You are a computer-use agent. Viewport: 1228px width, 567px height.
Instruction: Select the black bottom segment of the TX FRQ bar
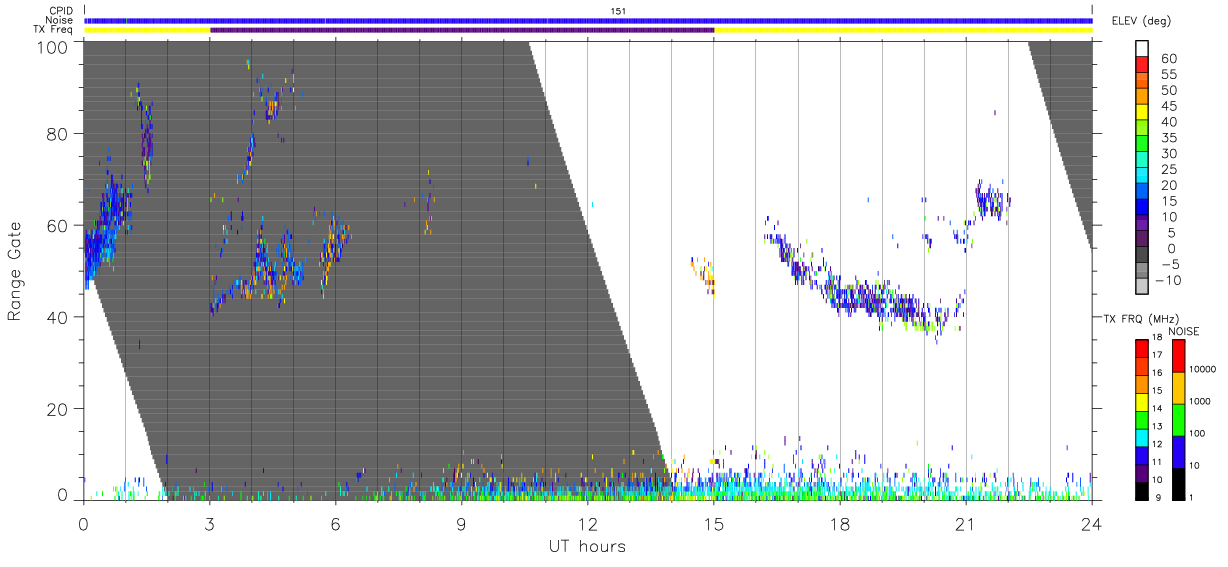coord(1141,489)
